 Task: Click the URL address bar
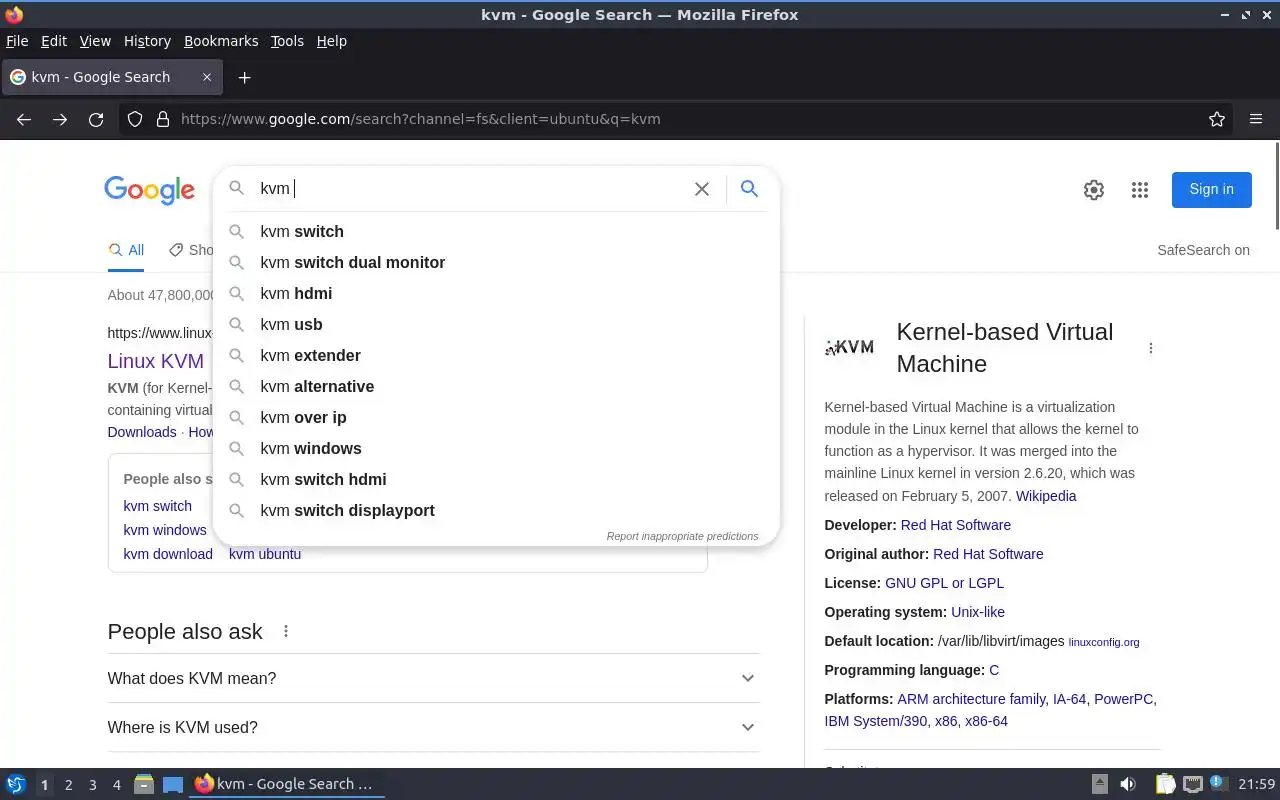click(x=680, y=119)
